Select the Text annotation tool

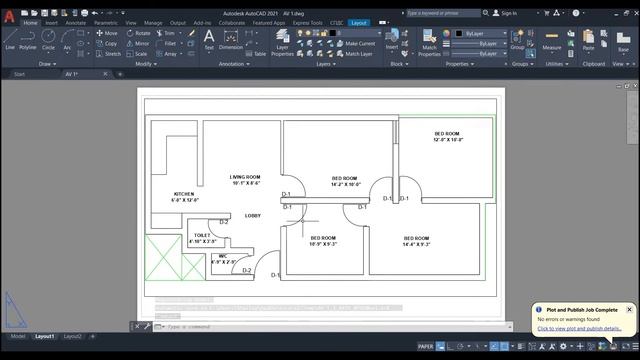point(209,40)
